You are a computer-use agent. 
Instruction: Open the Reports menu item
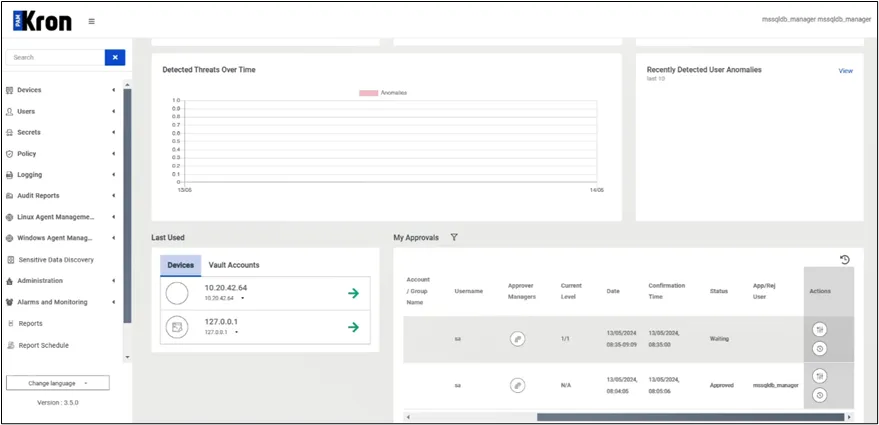[30, 324]
